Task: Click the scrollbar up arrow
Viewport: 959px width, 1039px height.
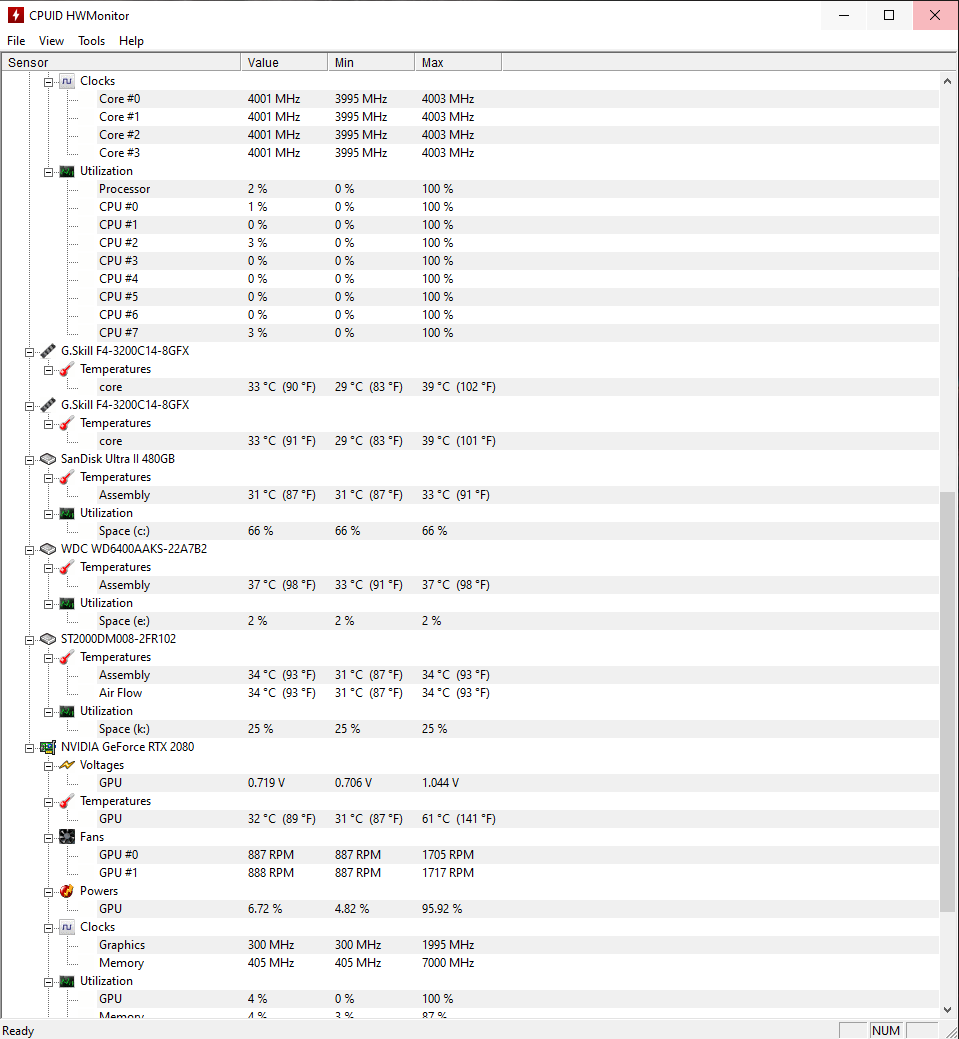Action: click(947, 81)
